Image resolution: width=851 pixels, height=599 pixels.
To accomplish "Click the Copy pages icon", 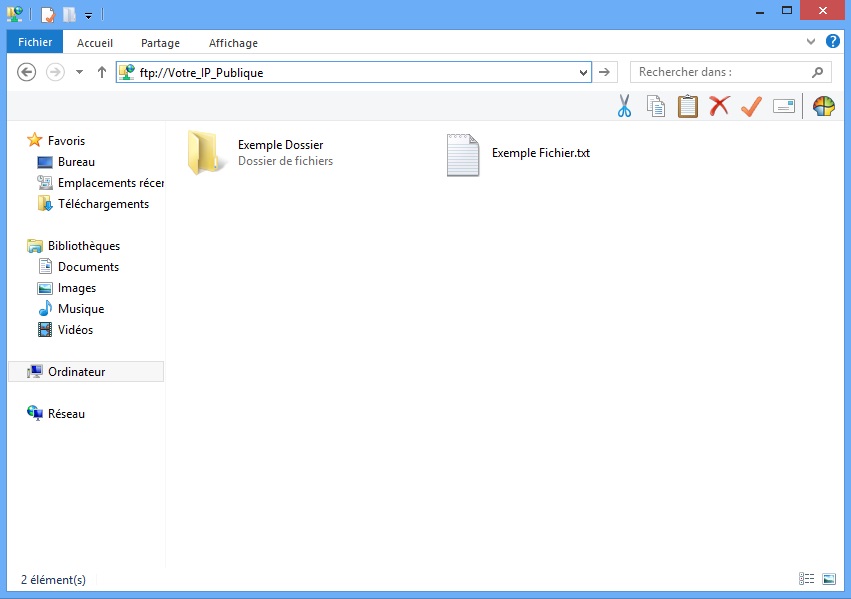I will [x=656, y=106].
